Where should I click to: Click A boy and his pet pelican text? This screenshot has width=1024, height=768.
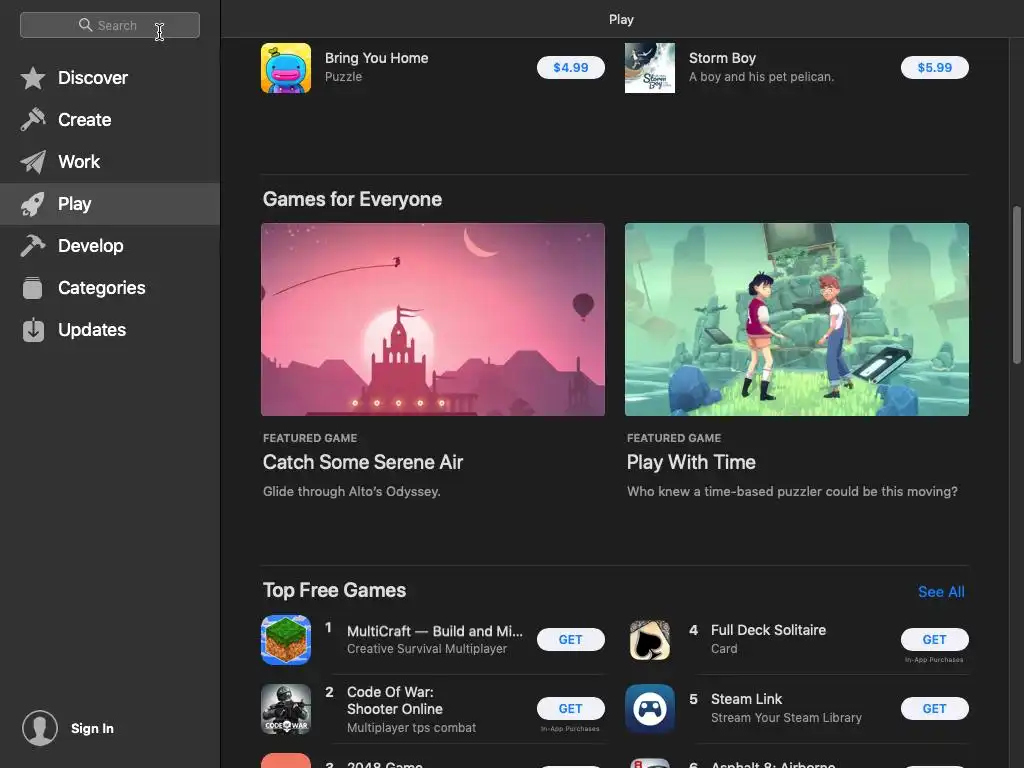761,76
